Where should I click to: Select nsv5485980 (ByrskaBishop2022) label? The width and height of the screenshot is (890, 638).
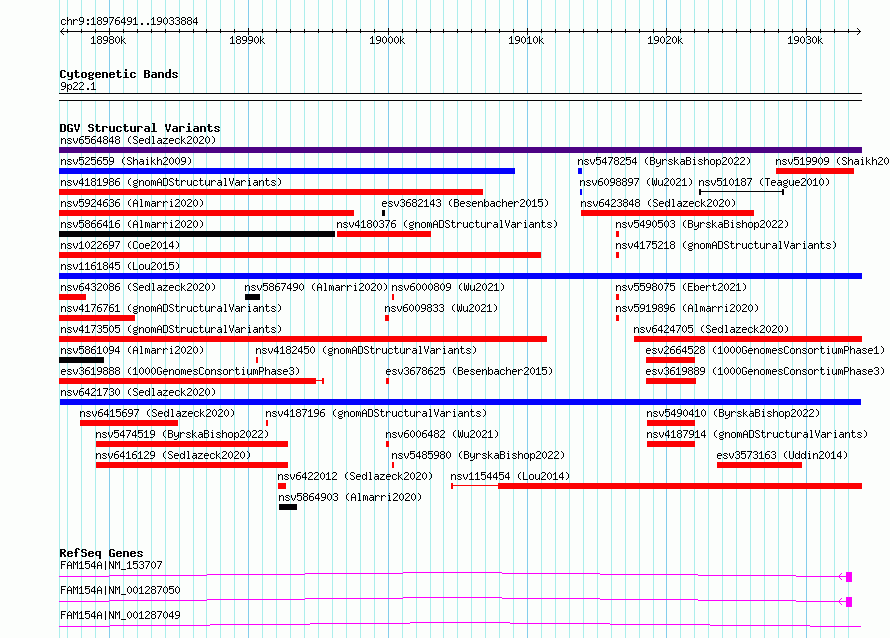pyautogui.click(x=478, y=455)
